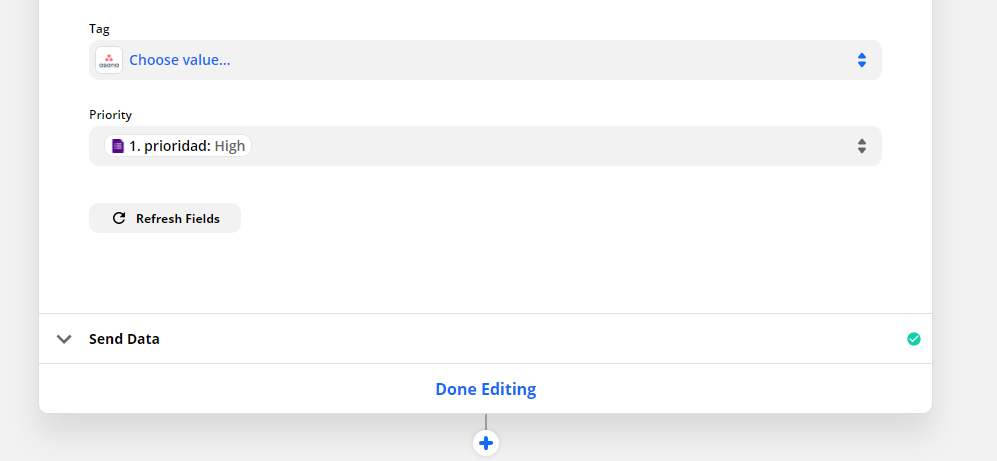The width and height of the screenshot is (997, 461).
Task: Click blank area of Send Data row
Action: click(528, 339)
